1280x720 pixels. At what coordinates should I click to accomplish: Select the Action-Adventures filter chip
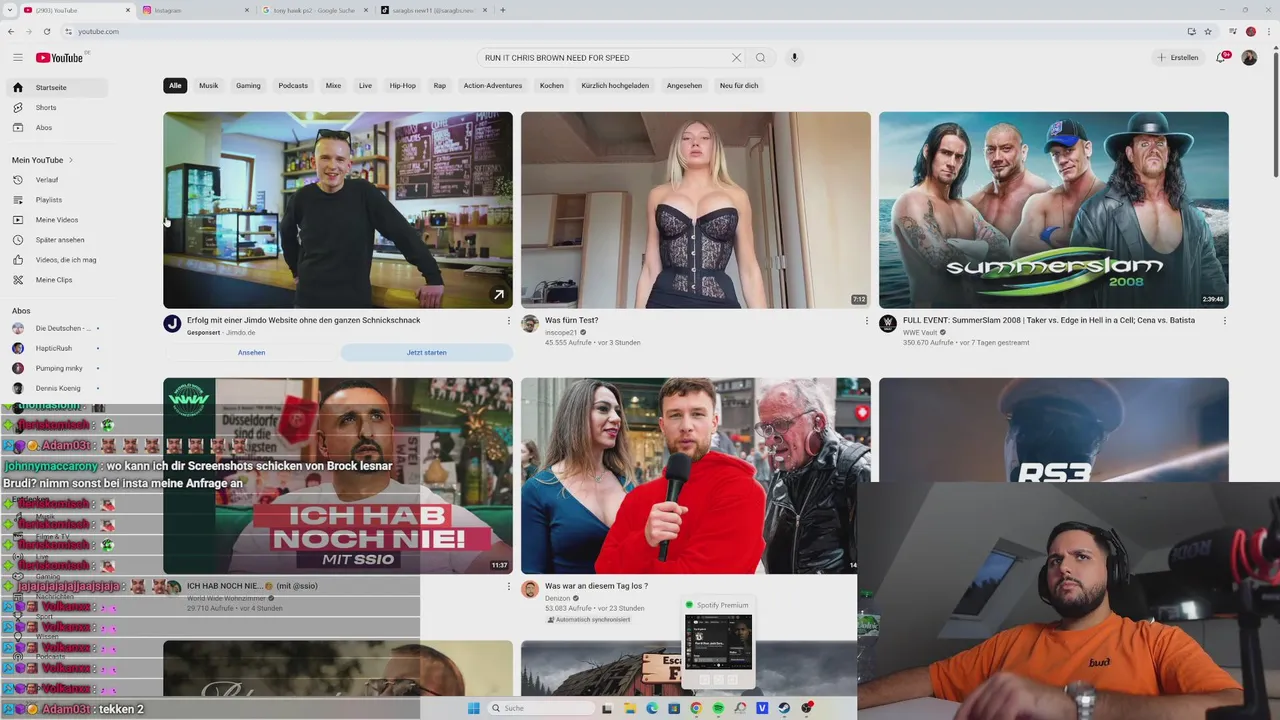(x=493, y=86)
